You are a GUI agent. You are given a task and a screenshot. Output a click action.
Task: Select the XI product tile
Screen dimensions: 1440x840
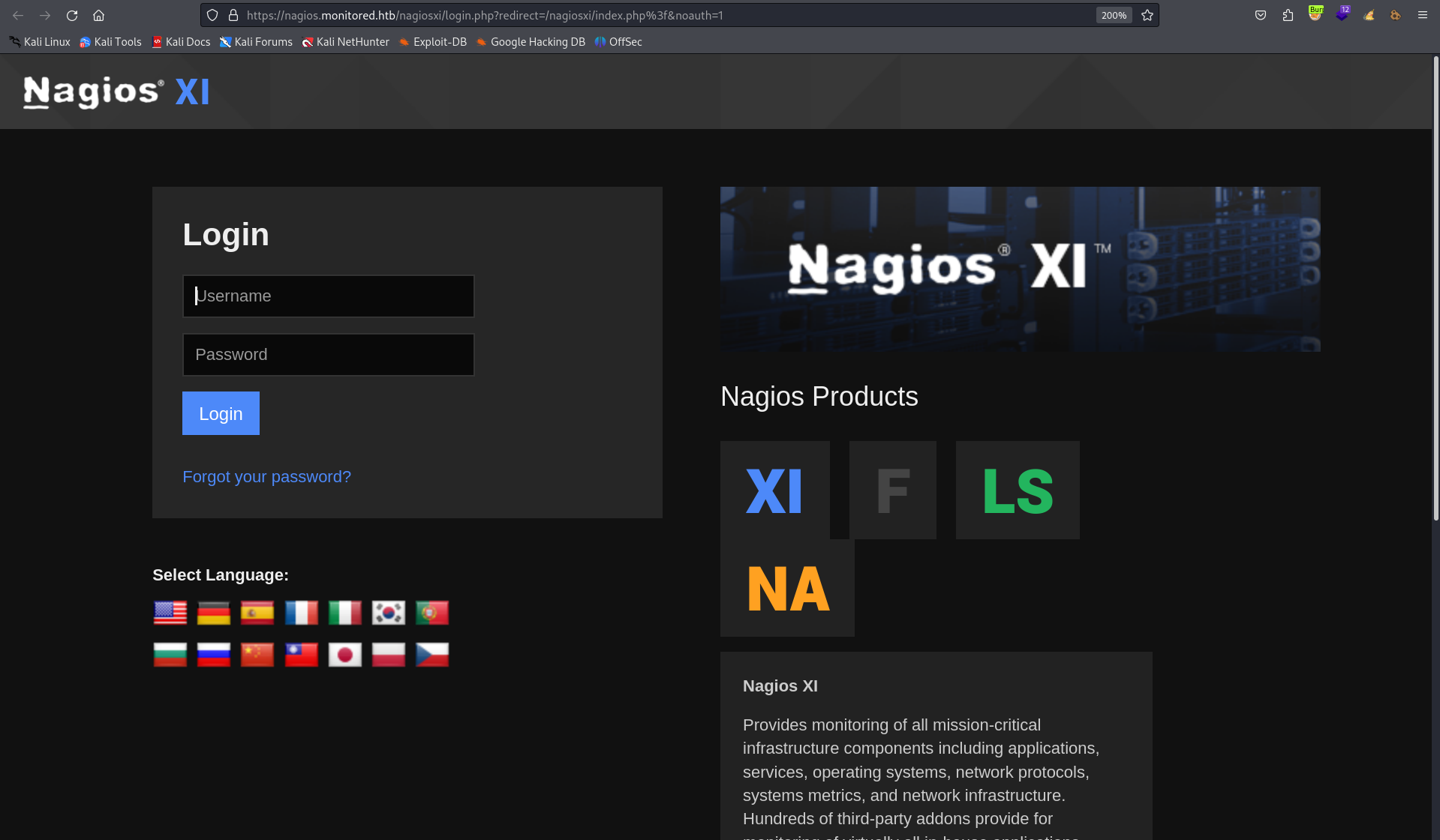pos(775,490)
